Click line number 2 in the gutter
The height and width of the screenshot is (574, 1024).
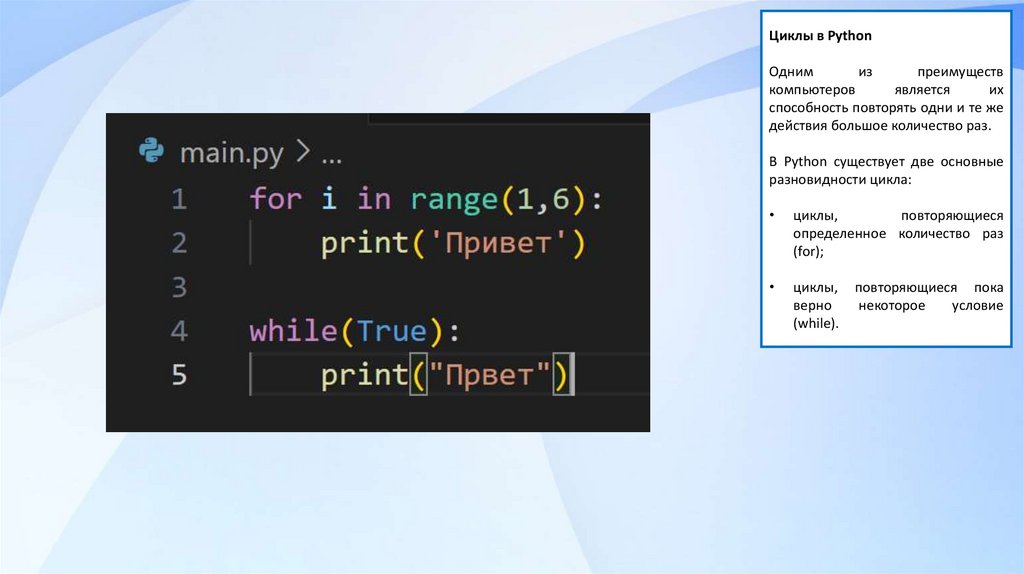(180, 243)
